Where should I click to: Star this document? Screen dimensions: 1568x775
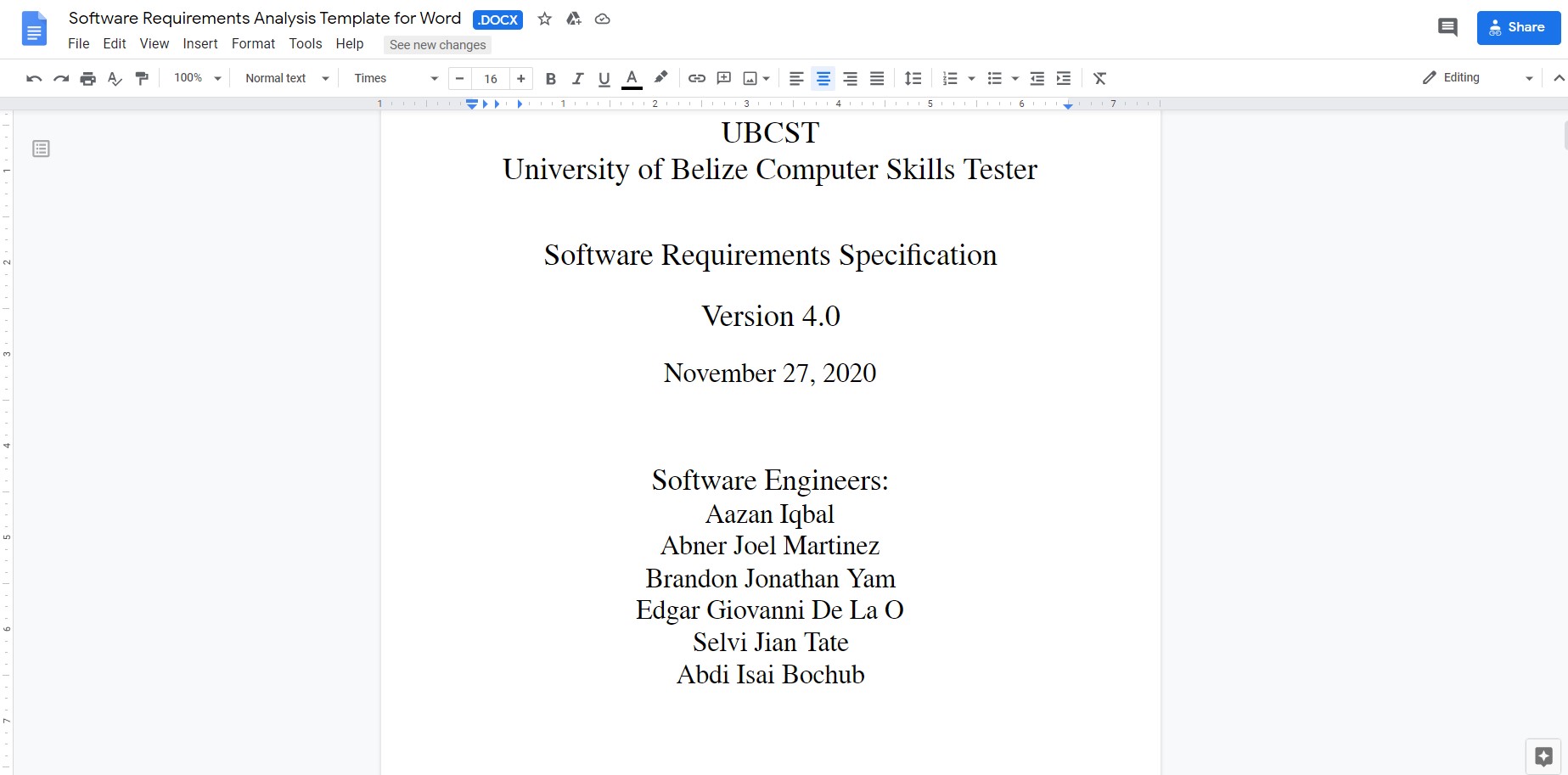click(545, 19)
